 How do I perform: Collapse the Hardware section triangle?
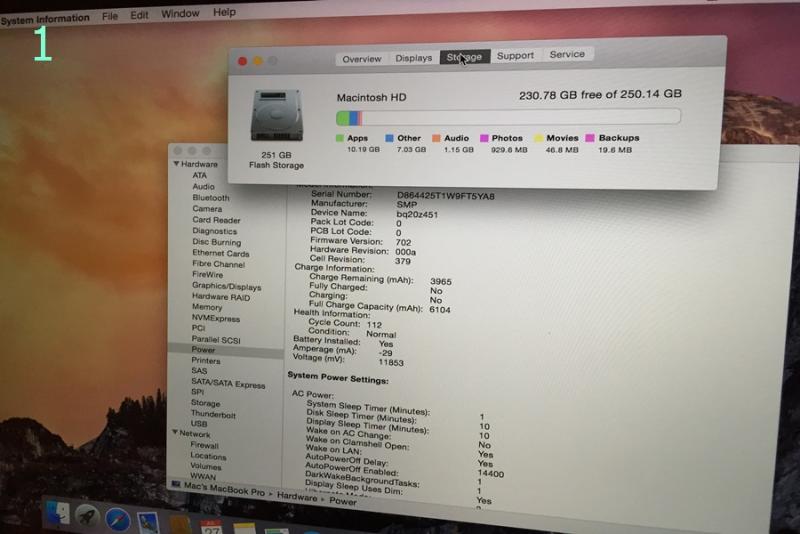pos(176,164)
